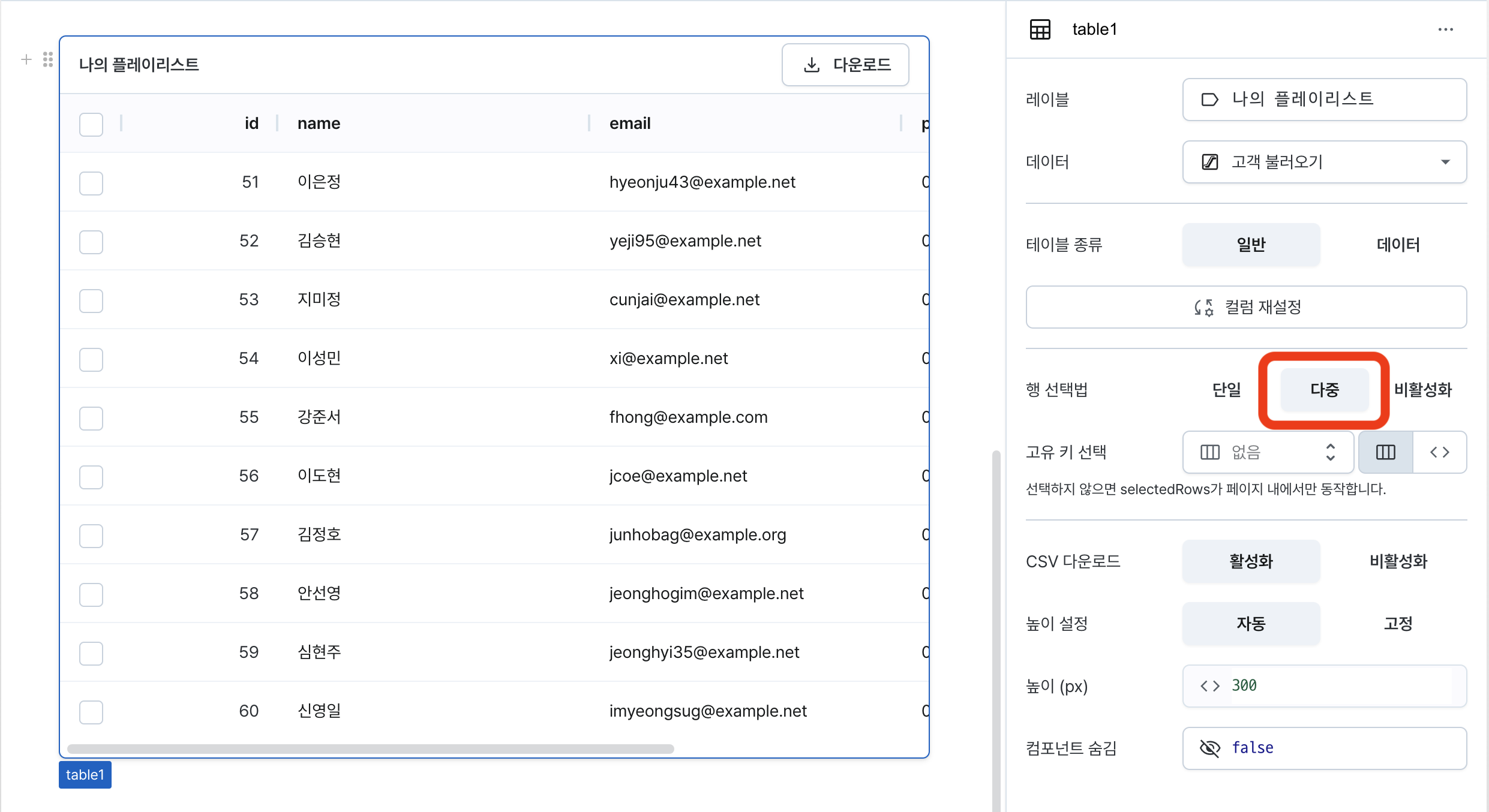The width and height of the screenshot is (1489, 812).
Task: Set 행 선택법 to 다중
Action: (x=1324, y=390)
